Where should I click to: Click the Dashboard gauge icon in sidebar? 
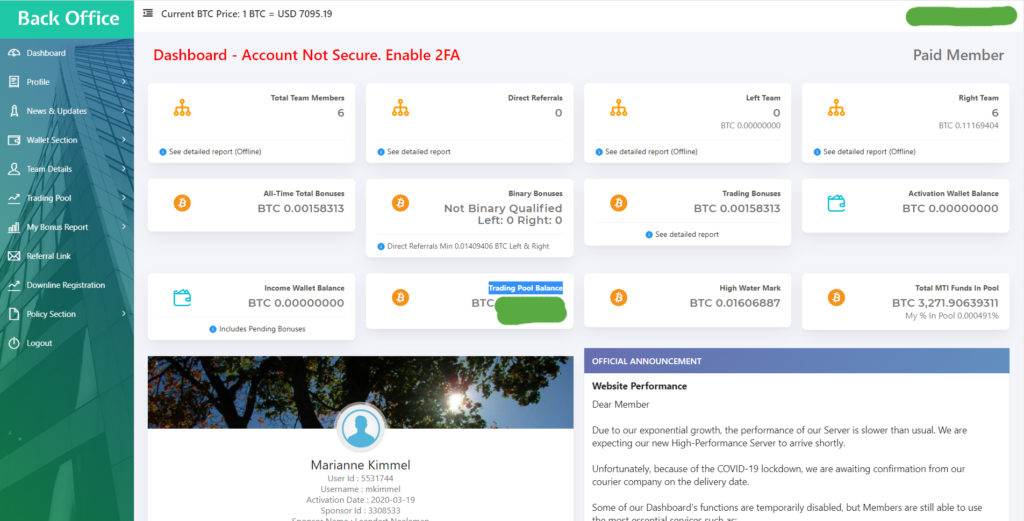pos(14,53)
